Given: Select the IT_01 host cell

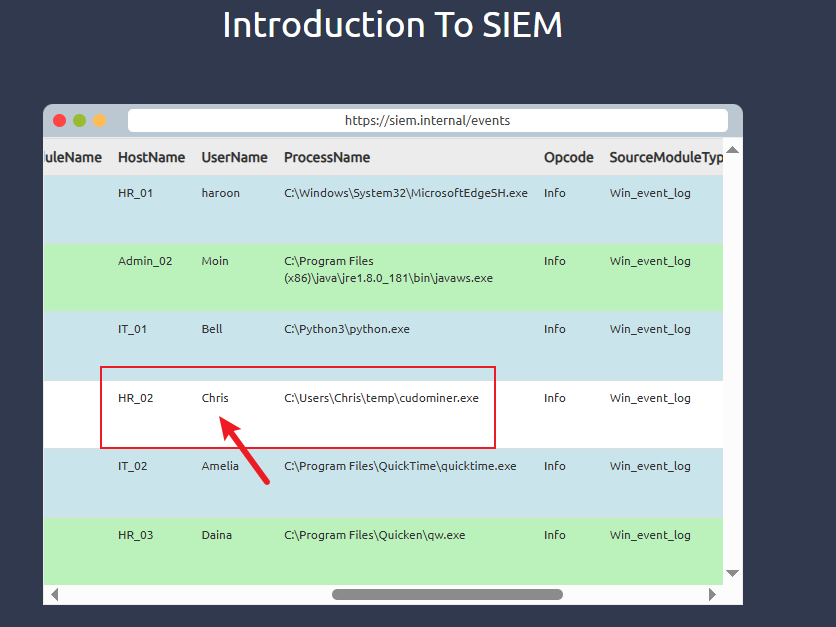Looking at the screenshot, I should tap(132, 329).
